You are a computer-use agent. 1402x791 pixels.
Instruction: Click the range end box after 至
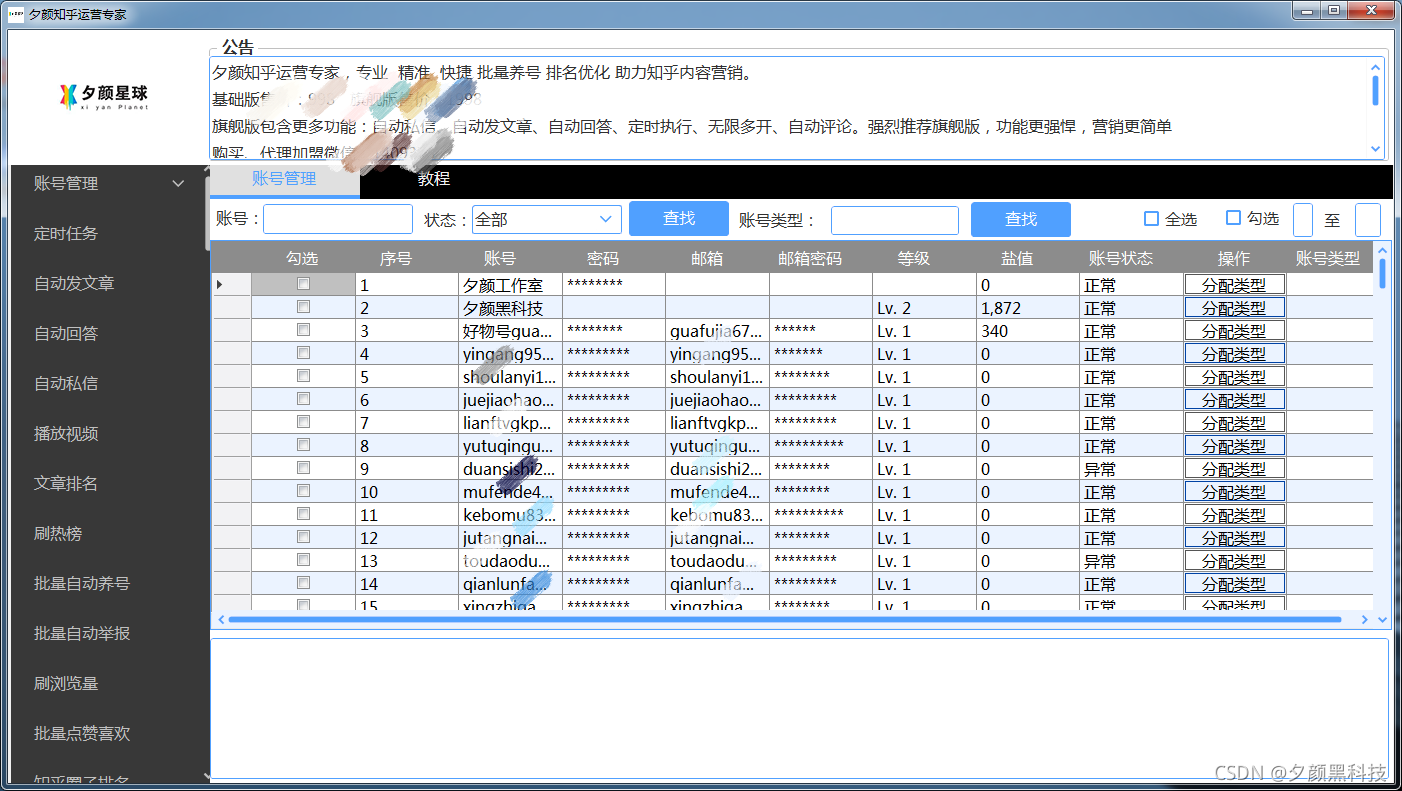[1368, 219]
